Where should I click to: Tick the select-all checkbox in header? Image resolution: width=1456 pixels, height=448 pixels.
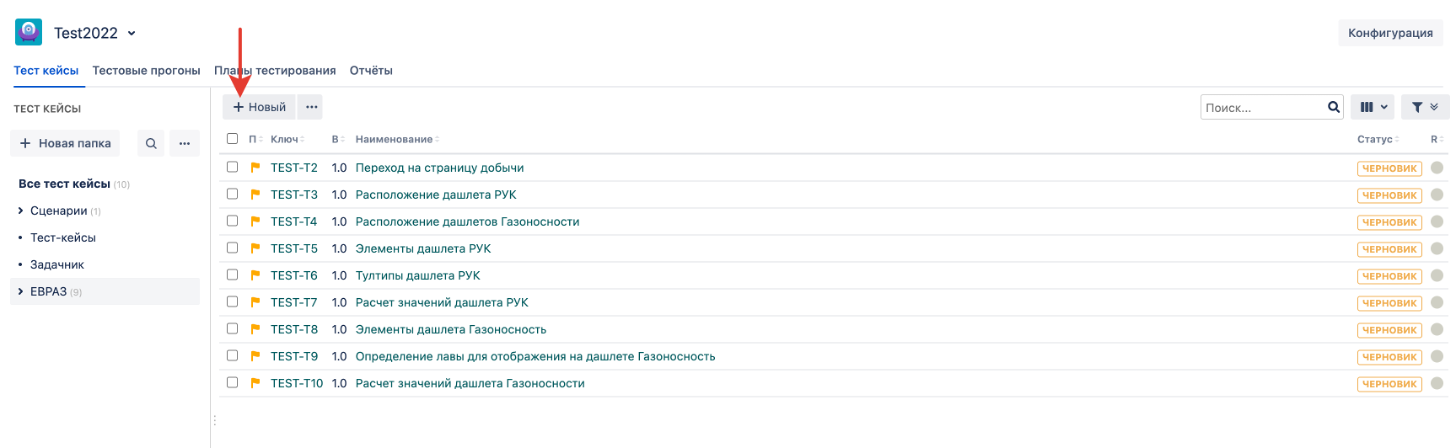click(233, 139)
